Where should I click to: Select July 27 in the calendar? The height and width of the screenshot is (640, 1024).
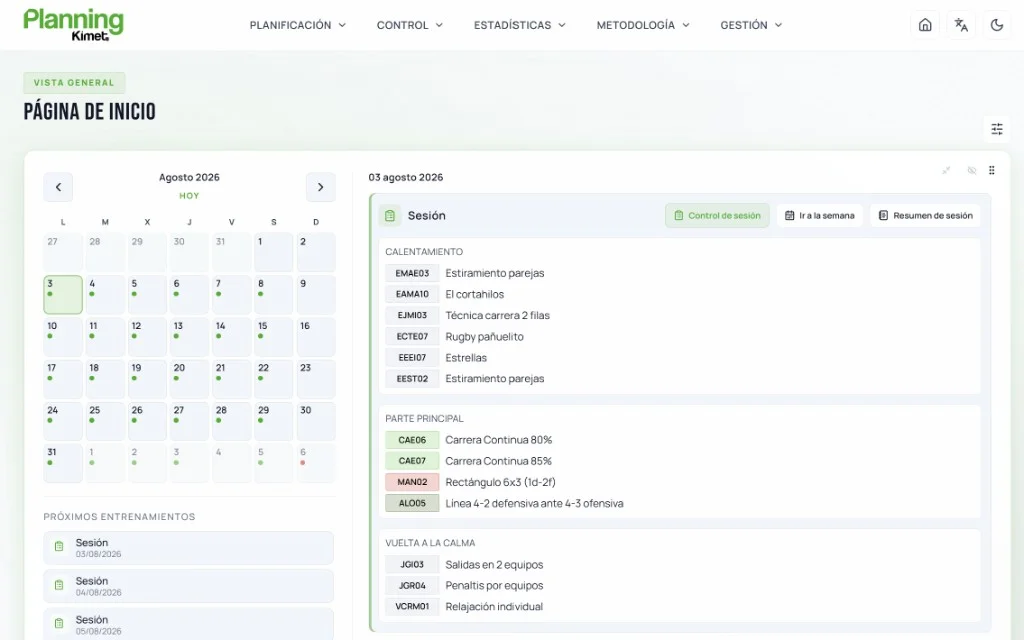(x=63, y=252)
